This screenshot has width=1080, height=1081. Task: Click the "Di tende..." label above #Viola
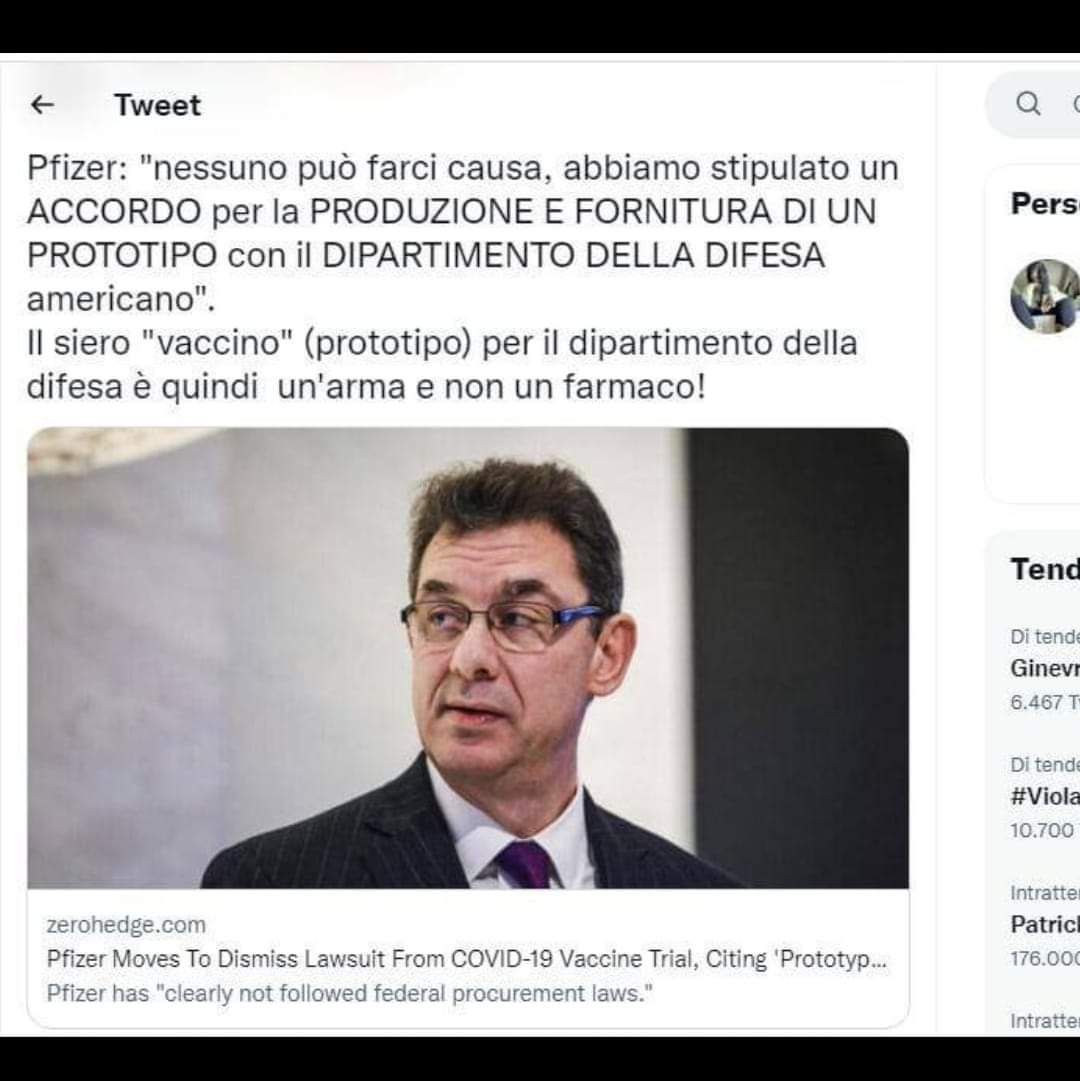[x=1045, y=765]
